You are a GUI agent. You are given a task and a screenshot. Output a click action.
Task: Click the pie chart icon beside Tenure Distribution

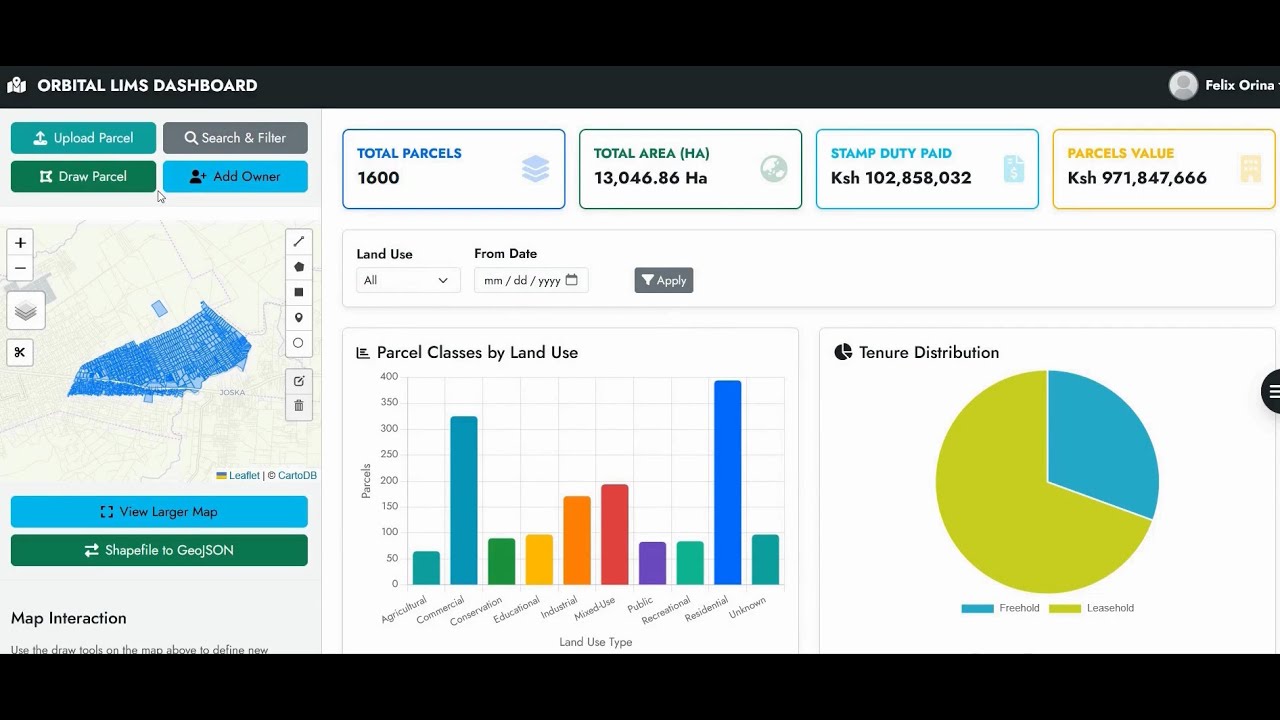tap(843, 352)
